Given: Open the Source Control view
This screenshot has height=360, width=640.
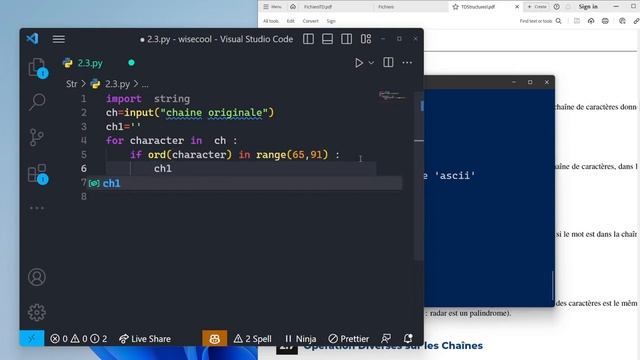Looking at the screenshot, I should tap(37, 137).
